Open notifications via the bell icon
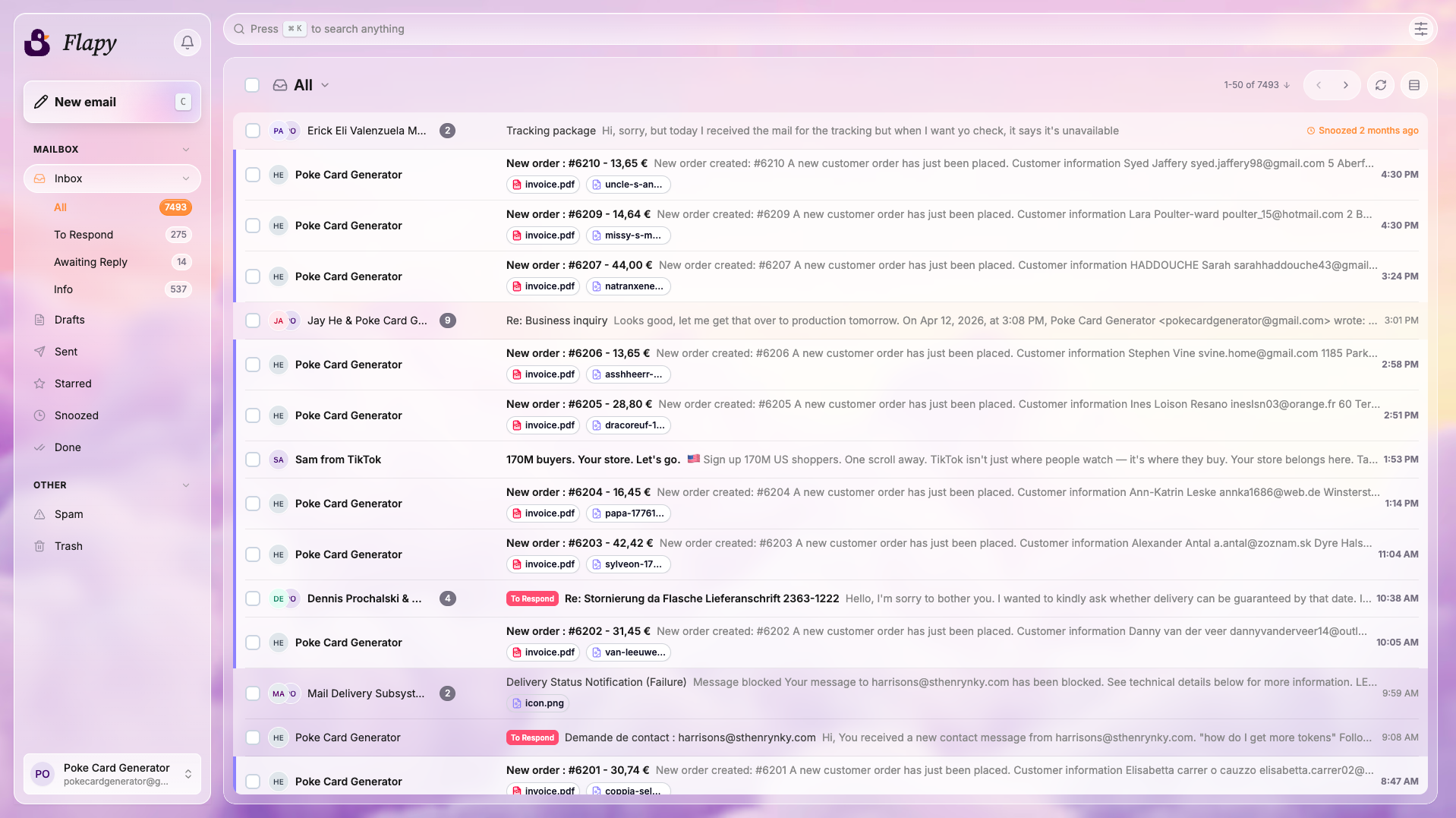 click(187, 43)
